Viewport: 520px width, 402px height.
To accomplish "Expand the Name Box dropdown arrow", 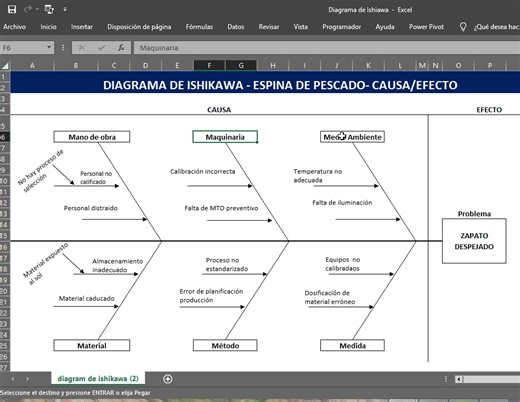I will pyautogui.click(x=49, y=47).
